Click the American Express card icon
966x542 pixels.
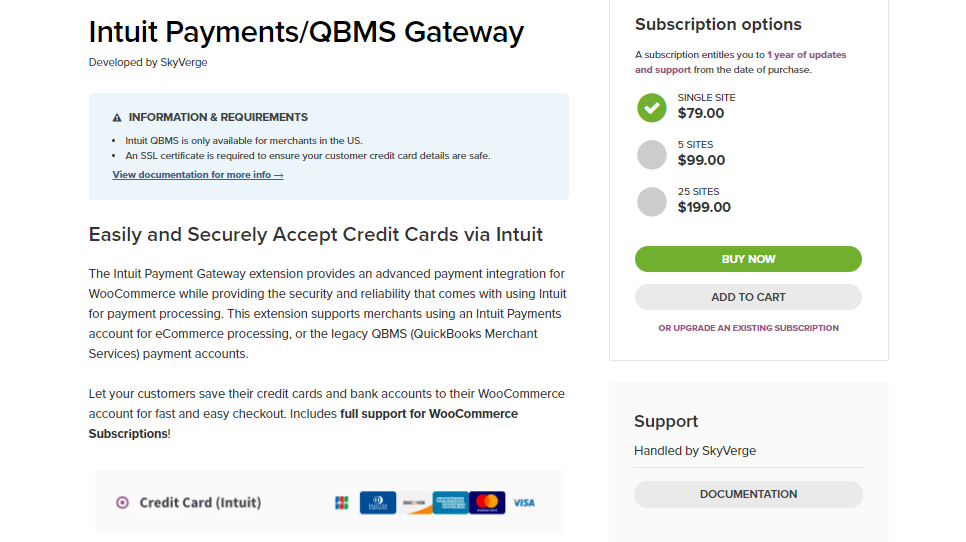pos(450,503)
